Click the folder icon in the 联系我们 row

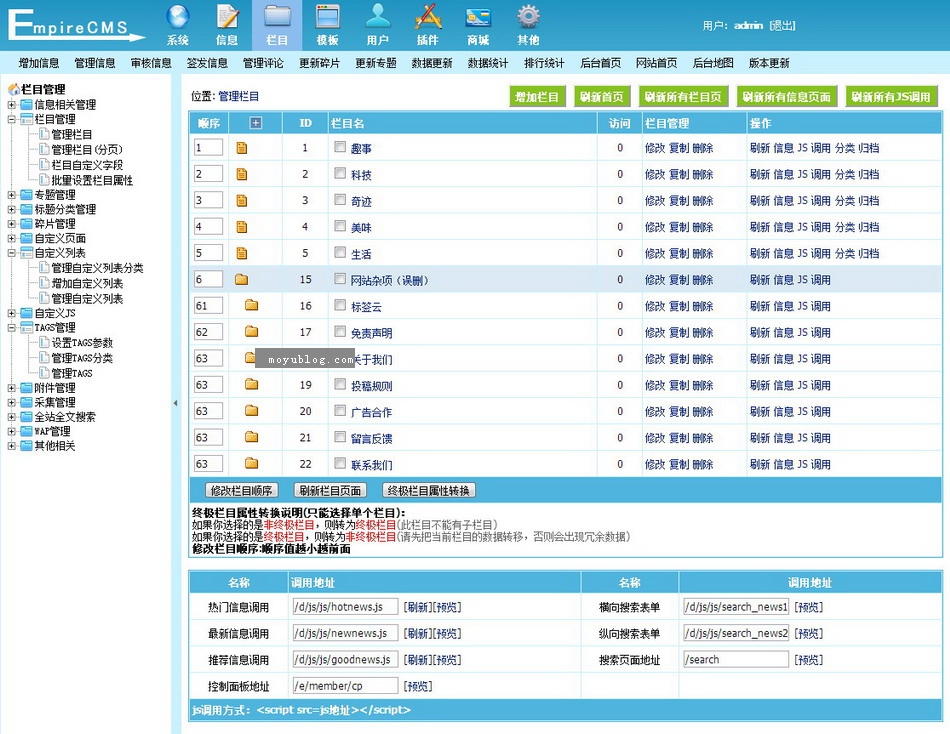(251, 464)
